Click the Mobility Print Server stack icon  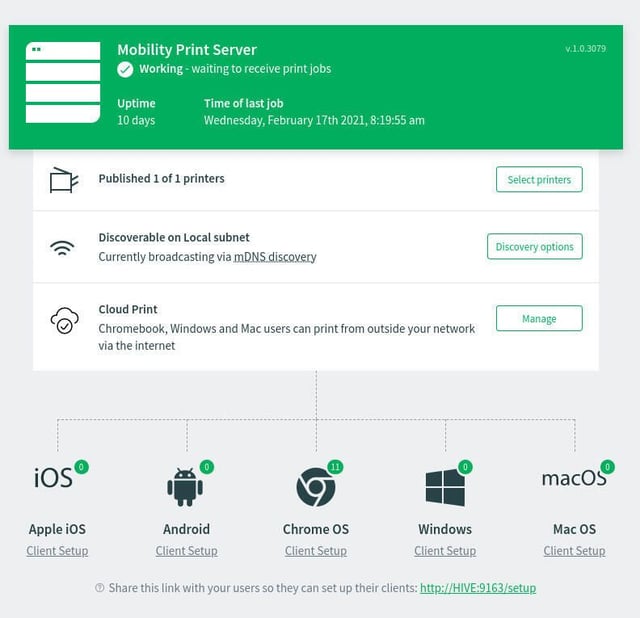point(63,82)
